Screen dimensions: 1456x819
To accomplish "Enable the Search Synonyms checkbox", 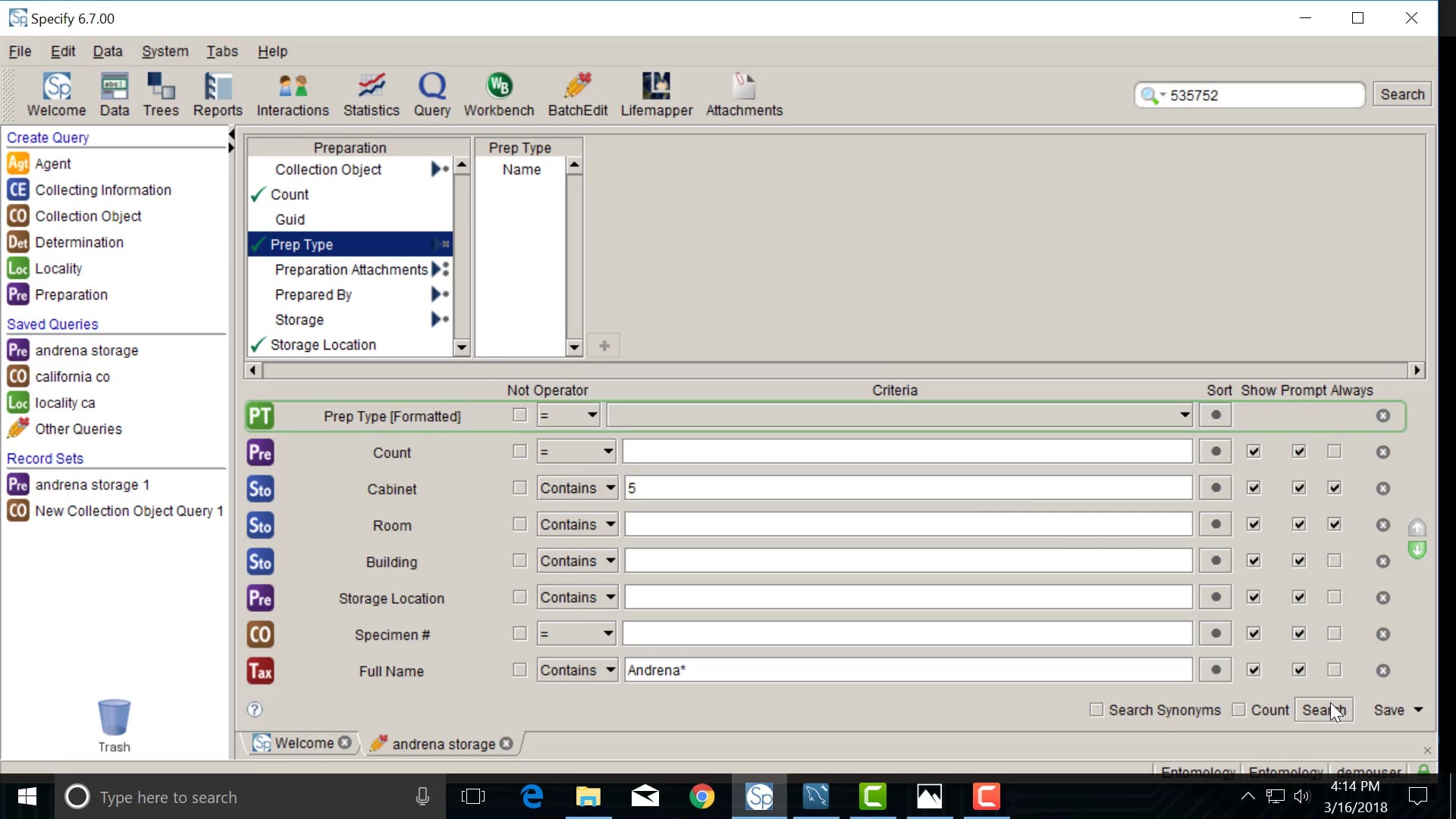I will [x=1096, y=710].
